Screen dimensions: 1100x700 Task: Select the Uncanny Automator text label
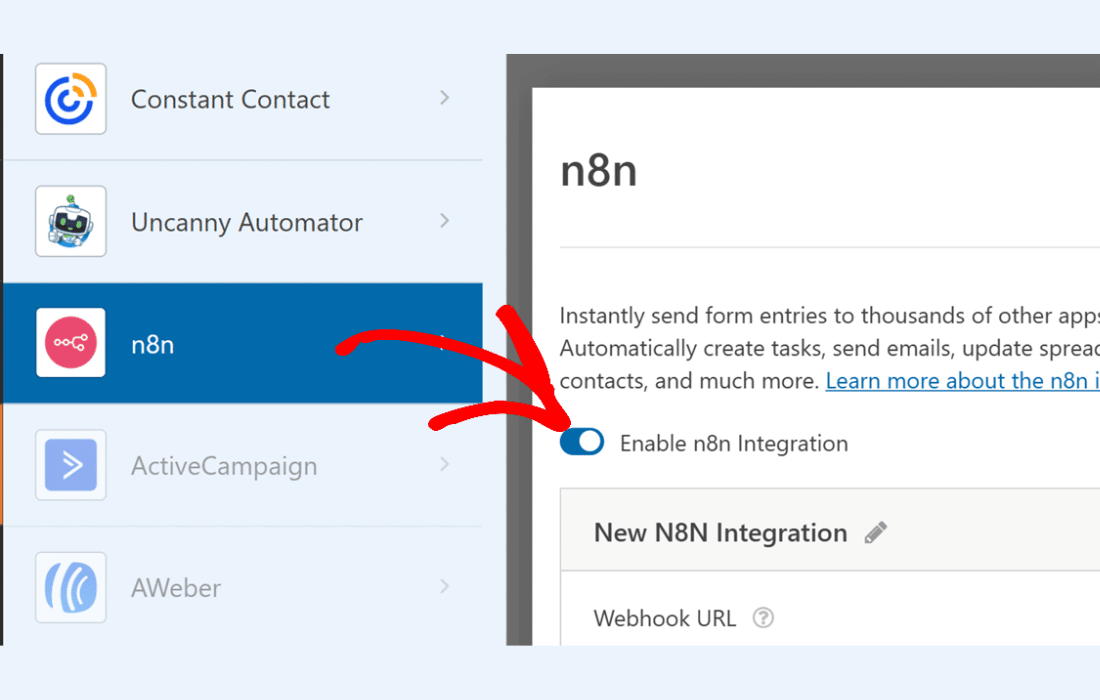coord(246,222)
